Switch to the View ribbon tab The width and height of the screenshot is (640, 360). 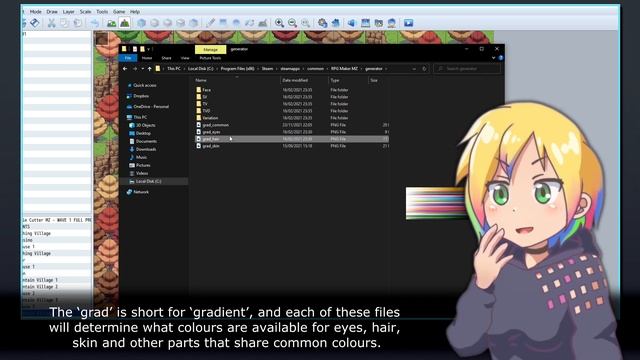185,58
